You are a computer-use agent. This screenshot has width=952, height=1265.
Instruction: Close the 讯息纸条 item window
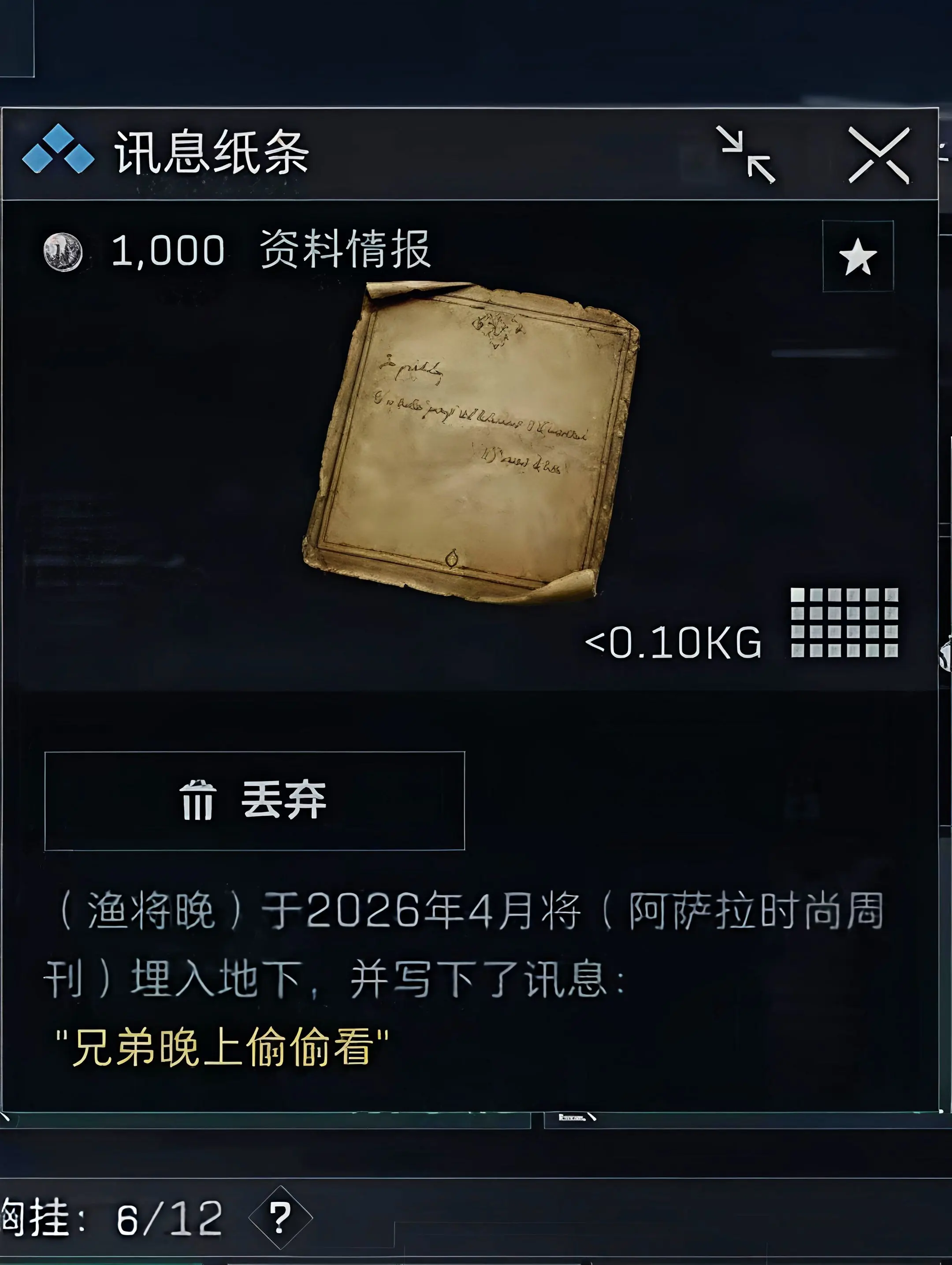click(x=879, y=155)
